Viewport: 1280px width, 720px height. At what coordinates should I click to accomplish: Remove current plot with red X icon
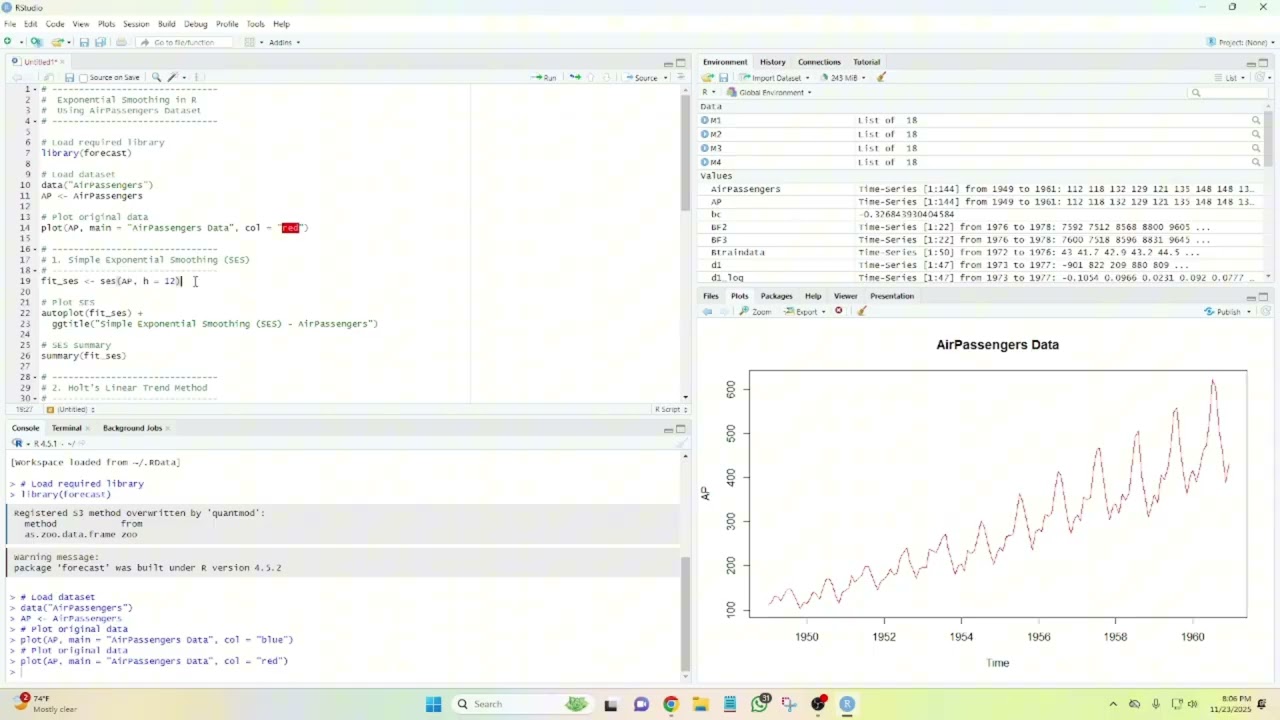(839, 311)
